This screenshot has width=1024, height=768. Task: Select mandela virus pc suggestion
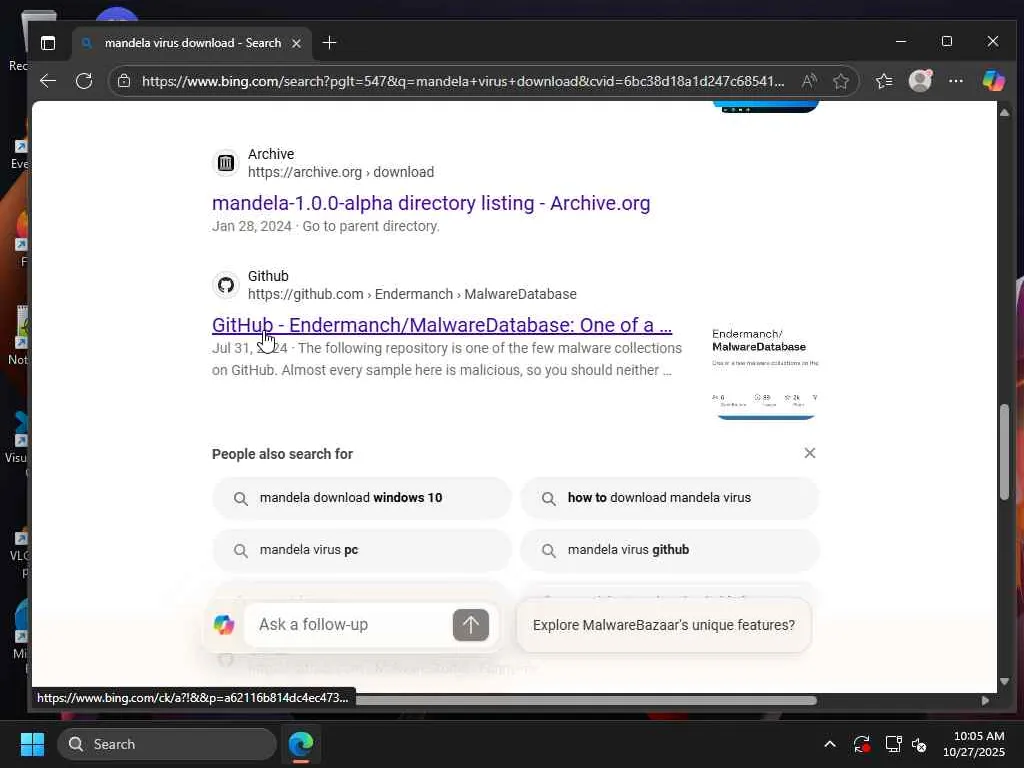(x=362, y=551)
